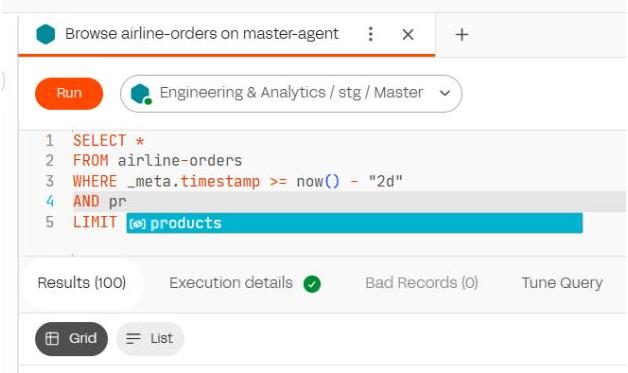Click the "2d" string literal in the query
The image size is (628, 373).
[x=385, y=181]
